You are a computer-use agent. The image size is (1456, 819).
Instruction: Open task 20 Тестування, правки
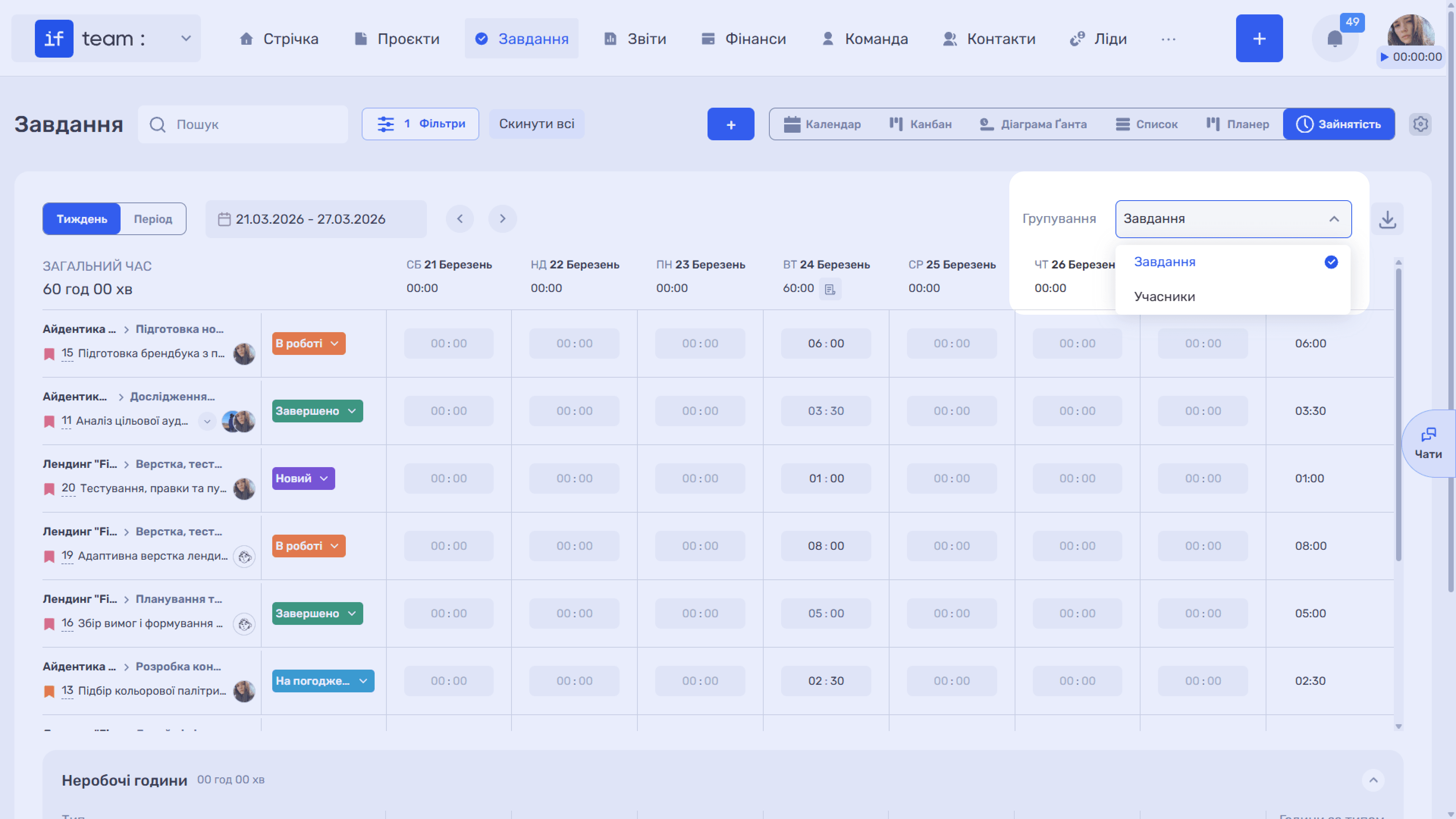(x=153, y=488)
